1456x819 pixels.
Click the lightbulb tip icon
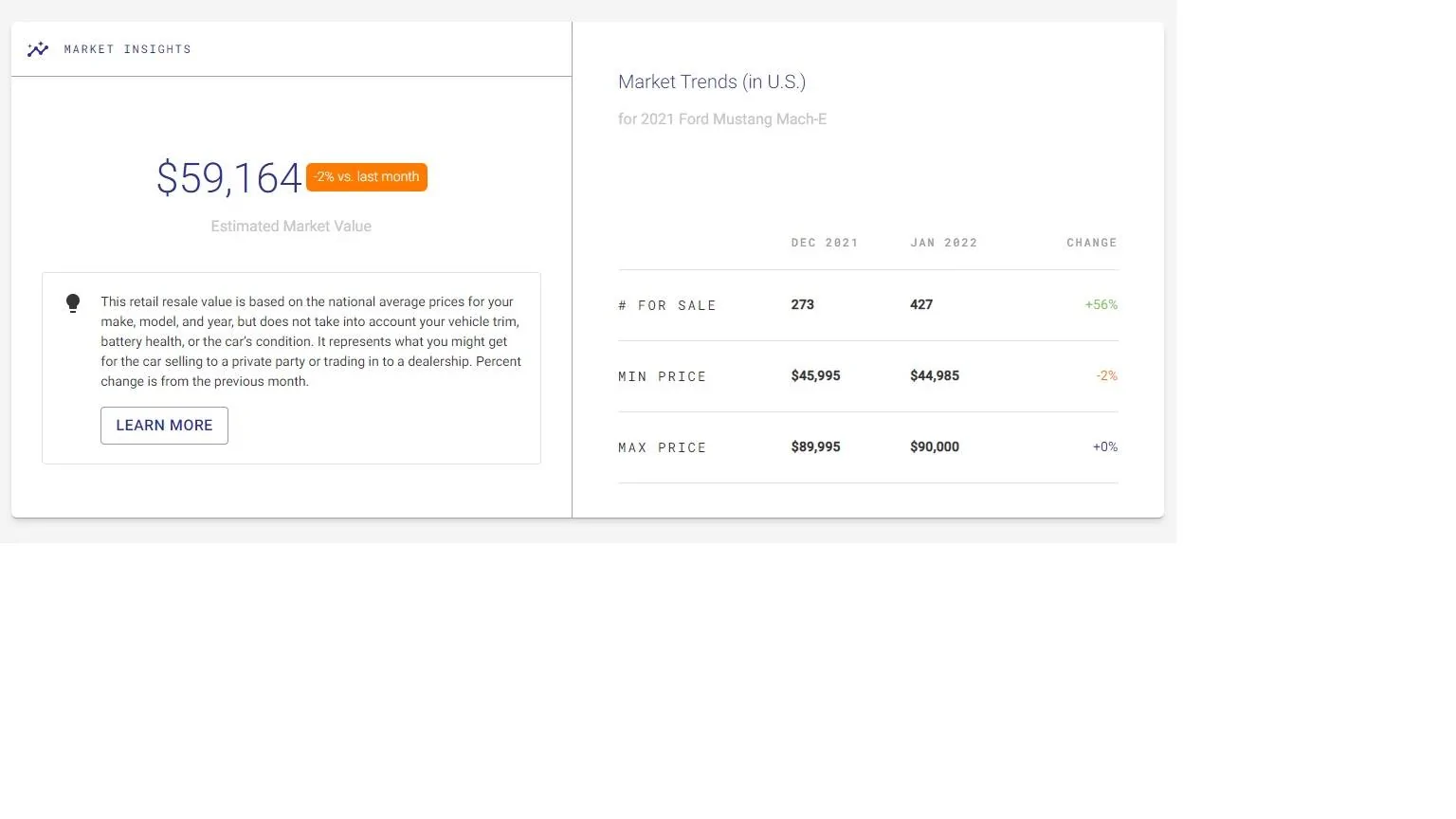pos(73,303)
